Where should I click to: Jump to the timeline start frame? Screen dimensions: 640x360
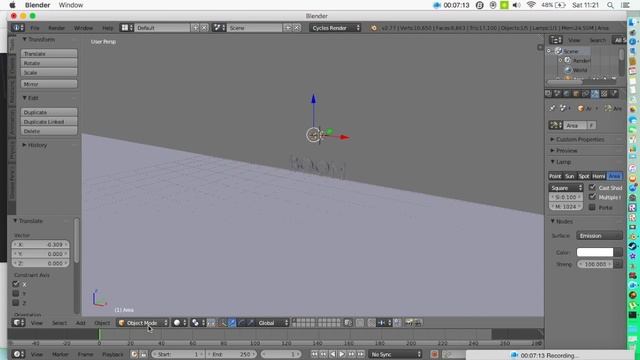[x=314, y=354]
